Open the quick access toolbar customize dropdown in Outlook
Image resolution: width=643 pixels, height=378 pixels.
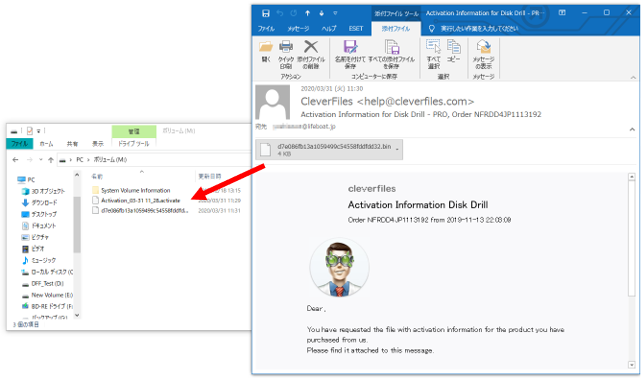pyautogui.click(x=335, y=13)
